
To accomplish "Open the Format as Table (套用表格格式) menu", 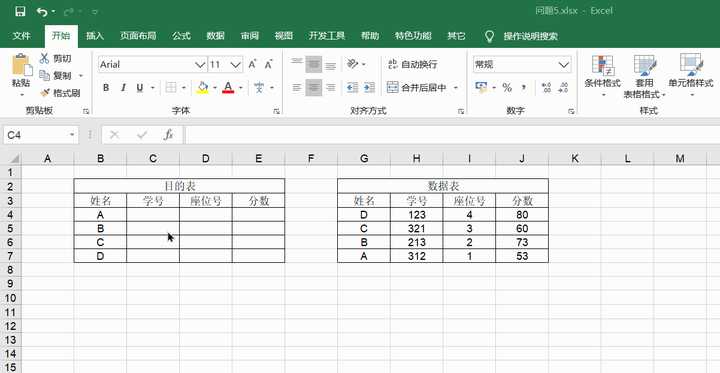I will [645, 76].
